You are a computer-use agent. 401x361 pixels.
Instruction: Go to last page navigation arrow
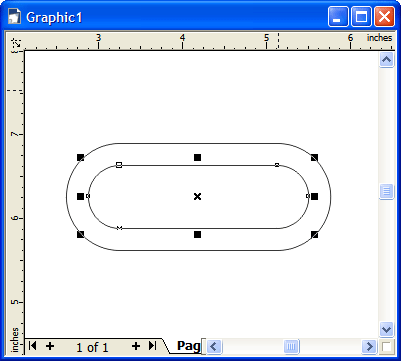click(152, 346)
